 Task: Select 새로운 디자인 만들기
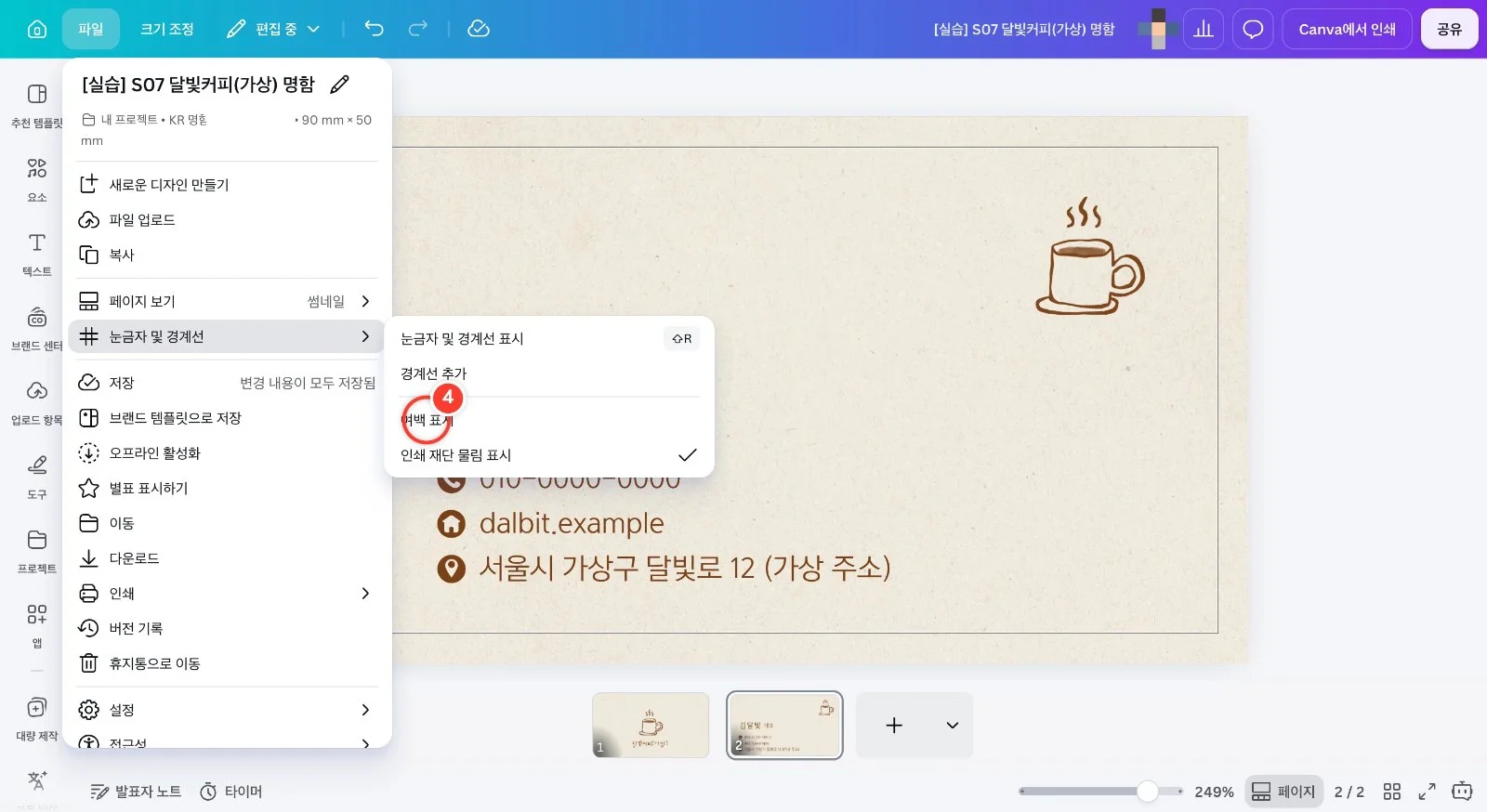(227, 185)
